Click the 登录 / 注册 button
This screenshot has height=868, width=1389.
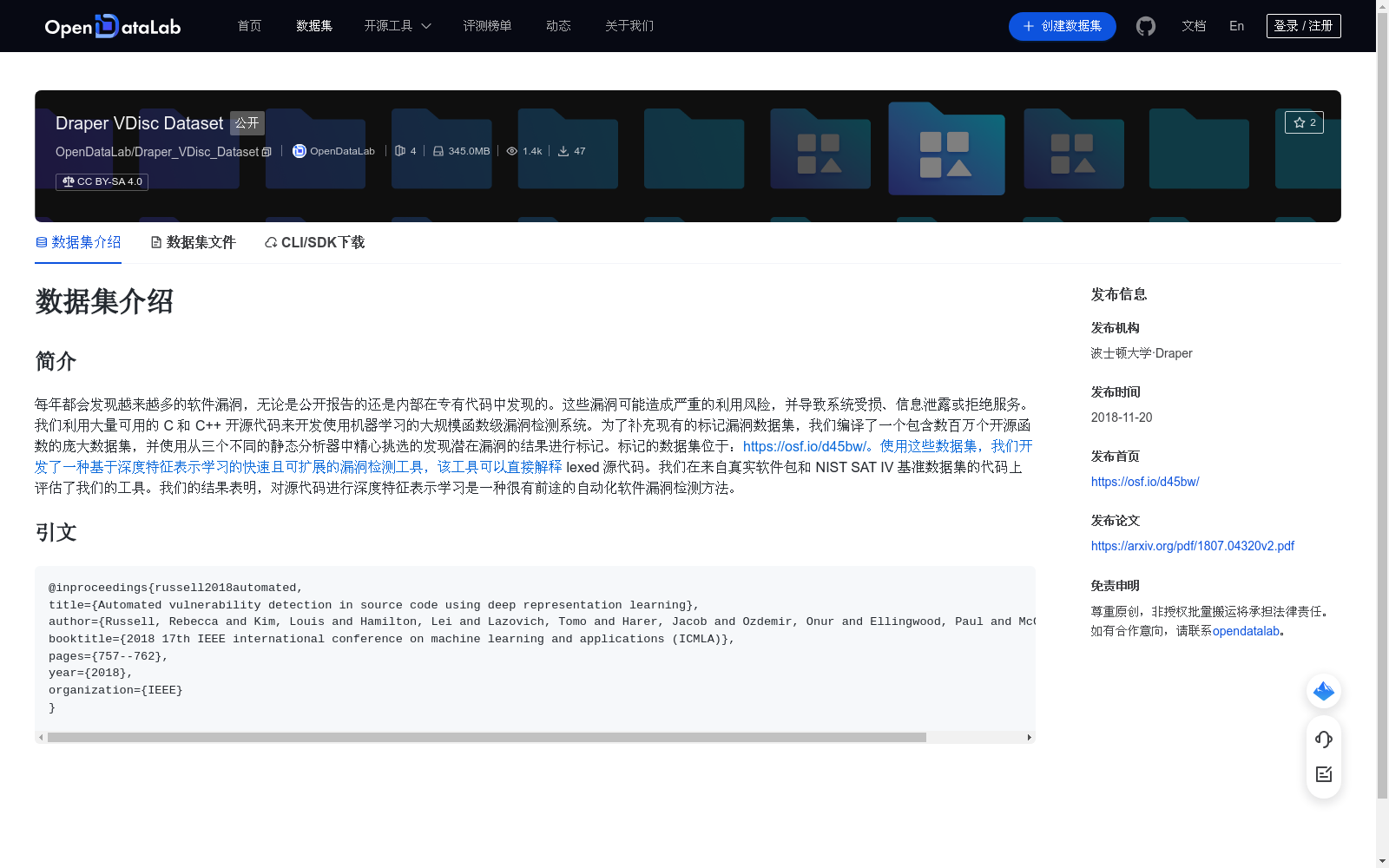(x=1303, y=26)
